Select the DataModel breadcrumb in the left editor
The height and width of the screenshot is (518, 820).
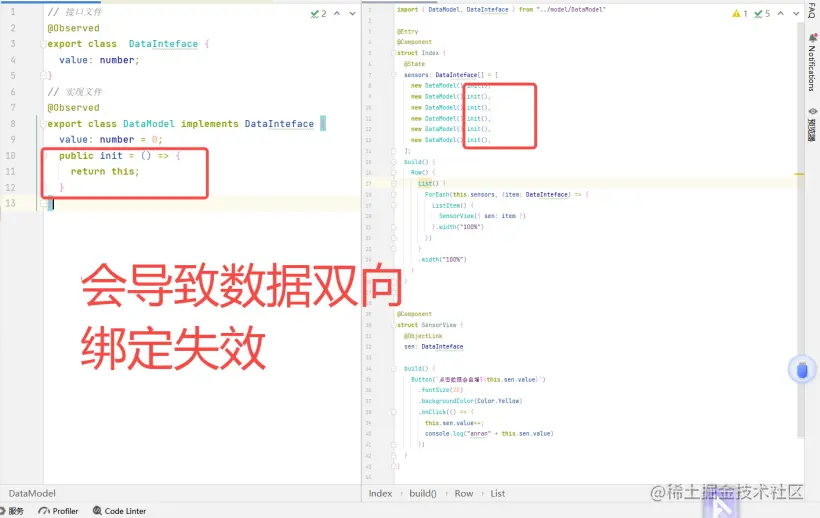pyautogui.click(x=32, y=493)
